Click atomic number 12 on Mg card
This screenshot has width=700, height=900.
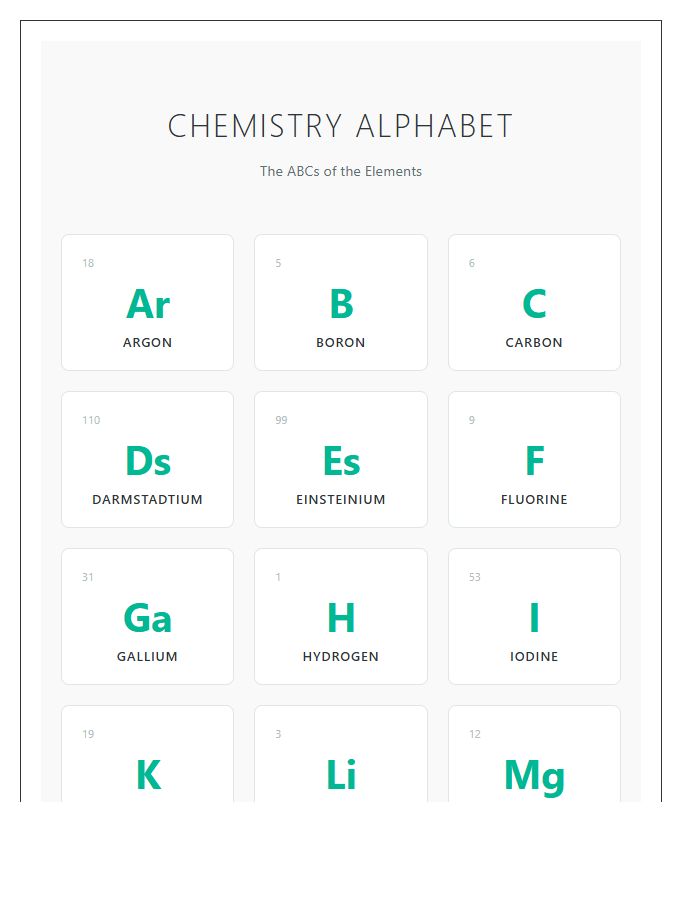pos(475,734)
